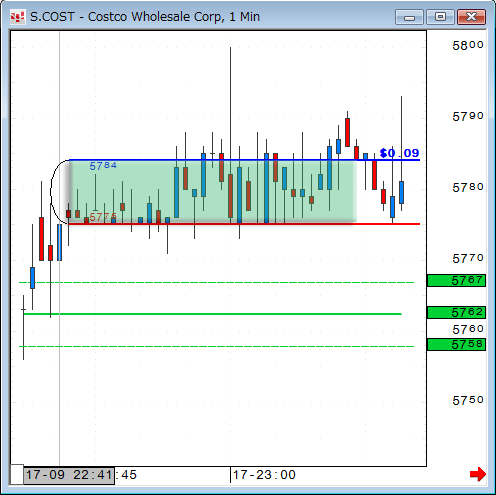496x495 pixels.
Task: Select the upper dashed green line at 5767
Action: coord(217,282)
